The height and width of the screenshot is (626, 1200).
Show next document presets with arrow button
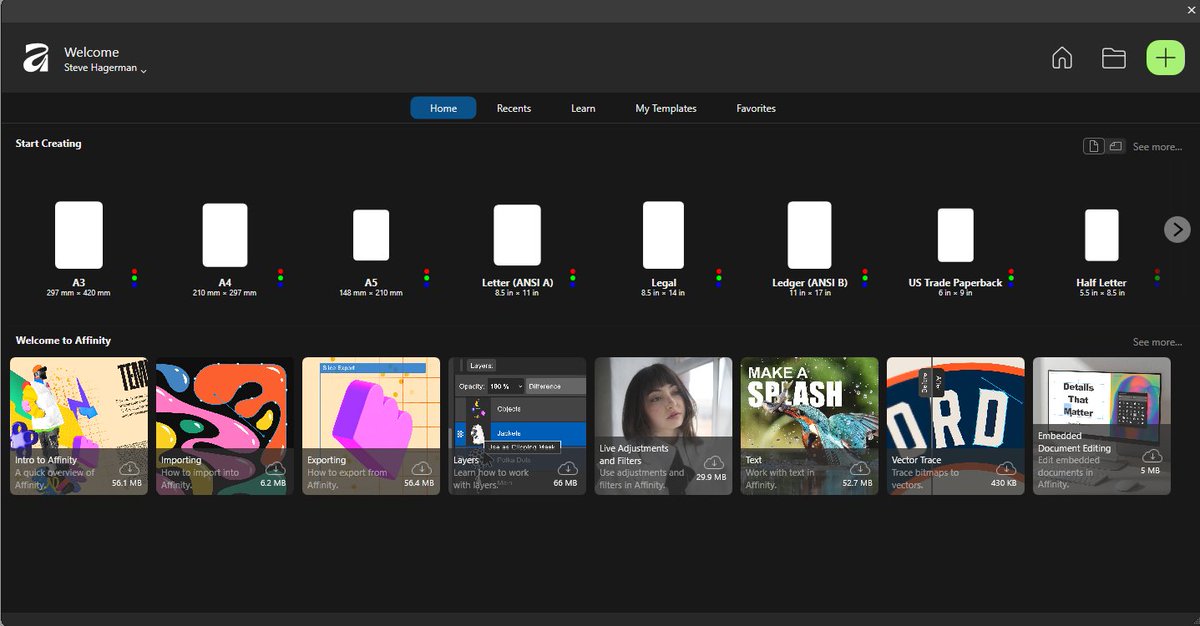pyautogui.click(x=1177, y=229)
